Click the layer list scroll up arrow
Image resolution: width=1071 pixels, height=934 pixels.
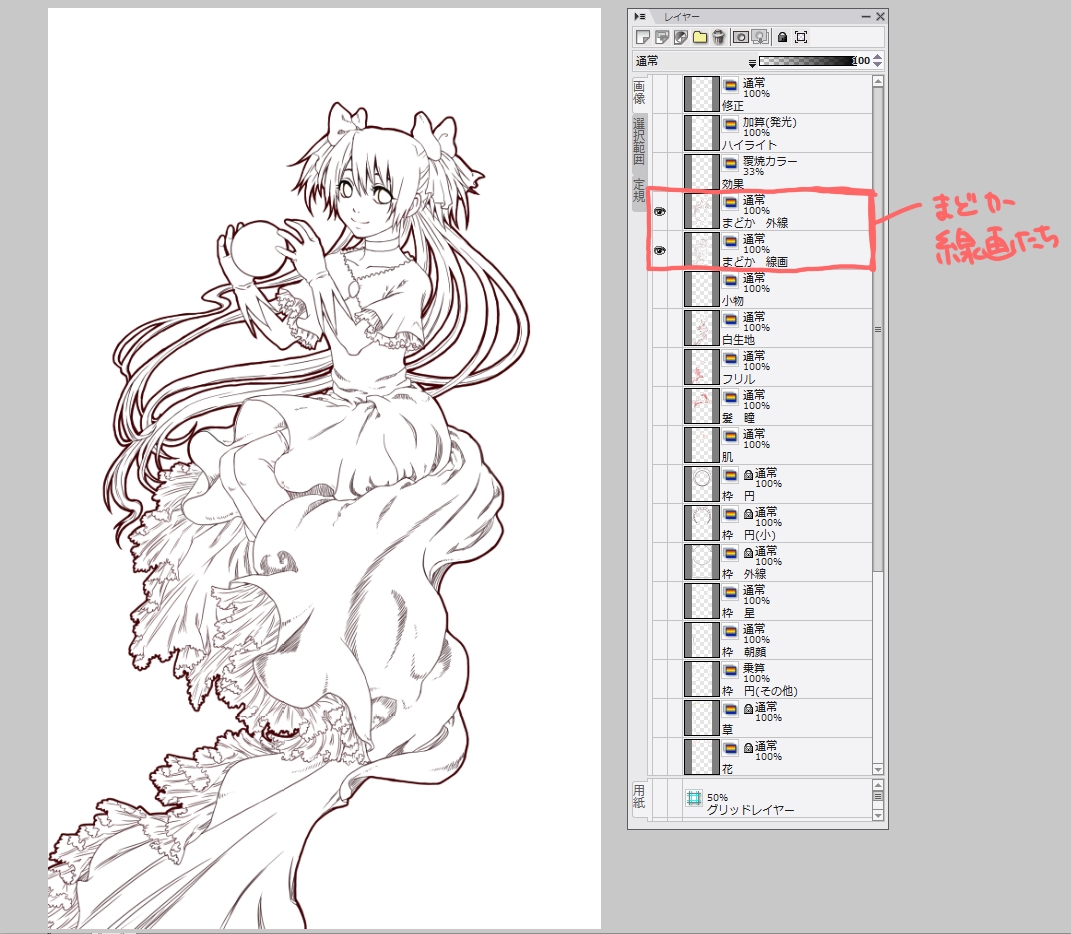(878, 81)
